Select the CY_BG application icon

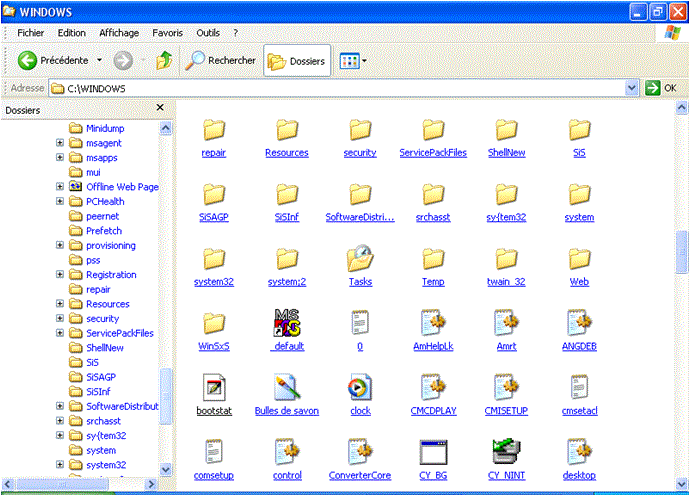point(433,452)
